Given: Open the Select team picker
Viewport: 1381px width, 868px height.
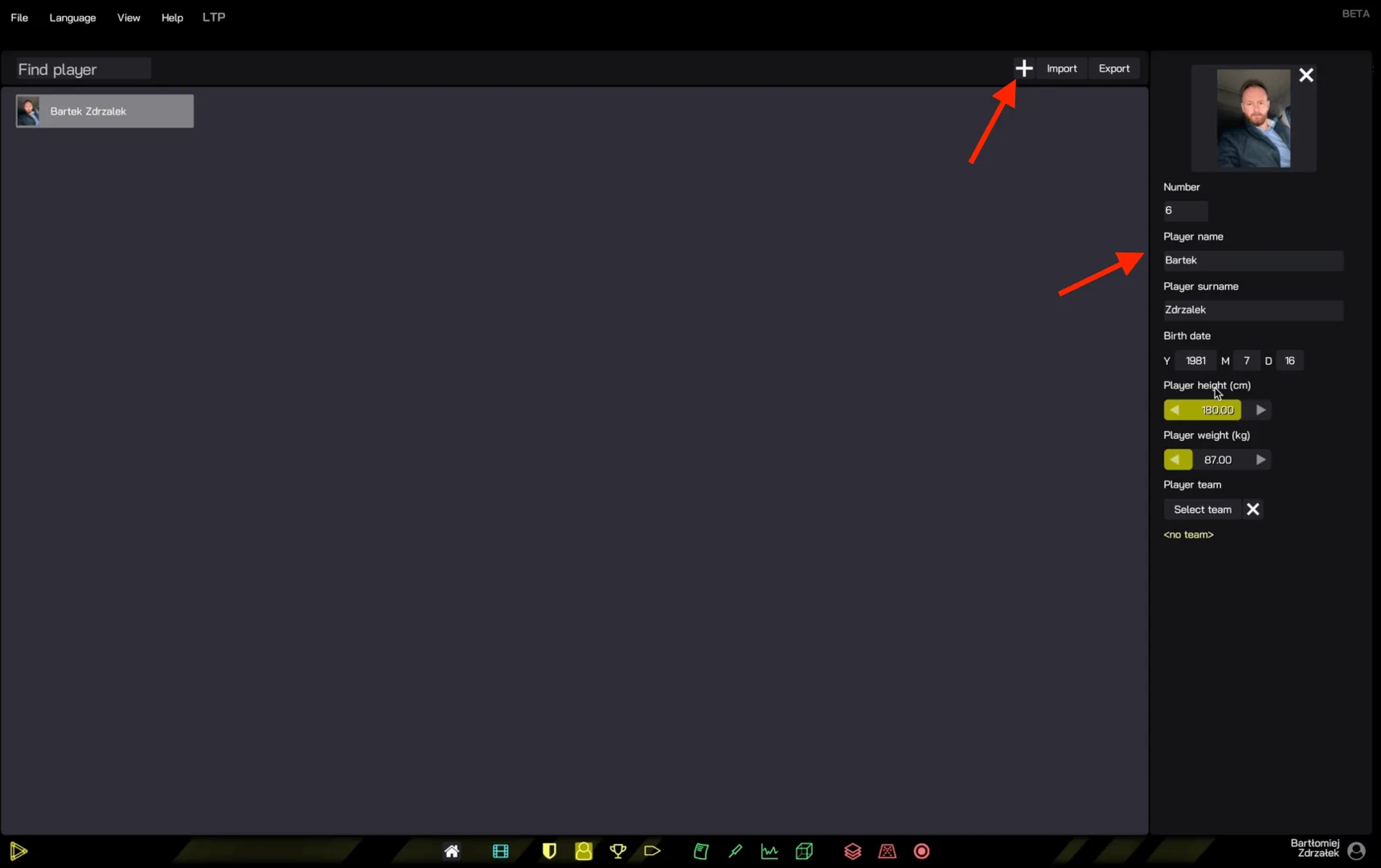Looking at the screenshot, I should 1202,510.
